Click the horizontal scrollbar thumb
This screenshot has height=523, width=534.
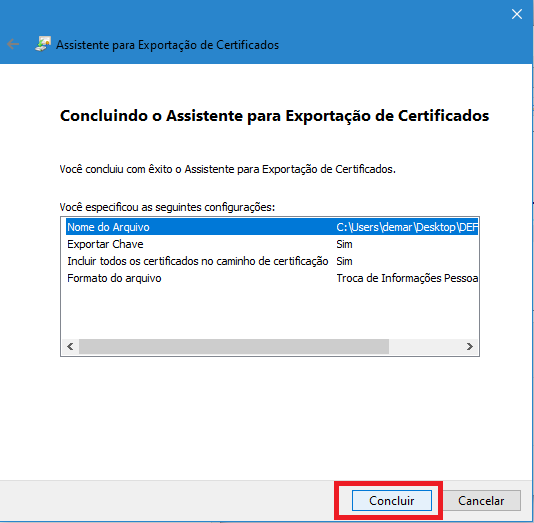click(x=234, y=347)
